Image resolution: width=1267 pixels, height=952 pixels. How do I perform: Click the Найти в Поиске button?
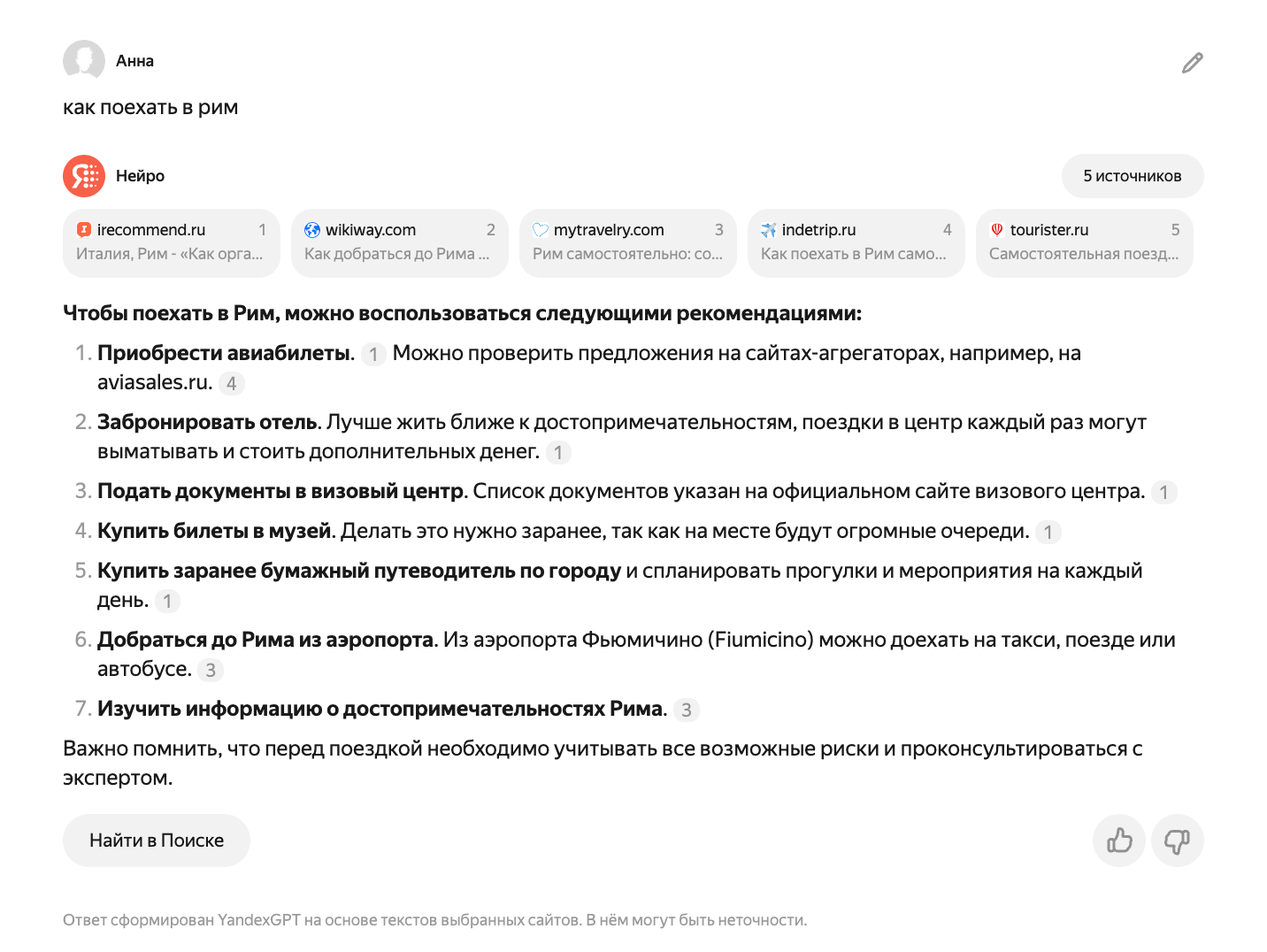click(x=156, y=841)
